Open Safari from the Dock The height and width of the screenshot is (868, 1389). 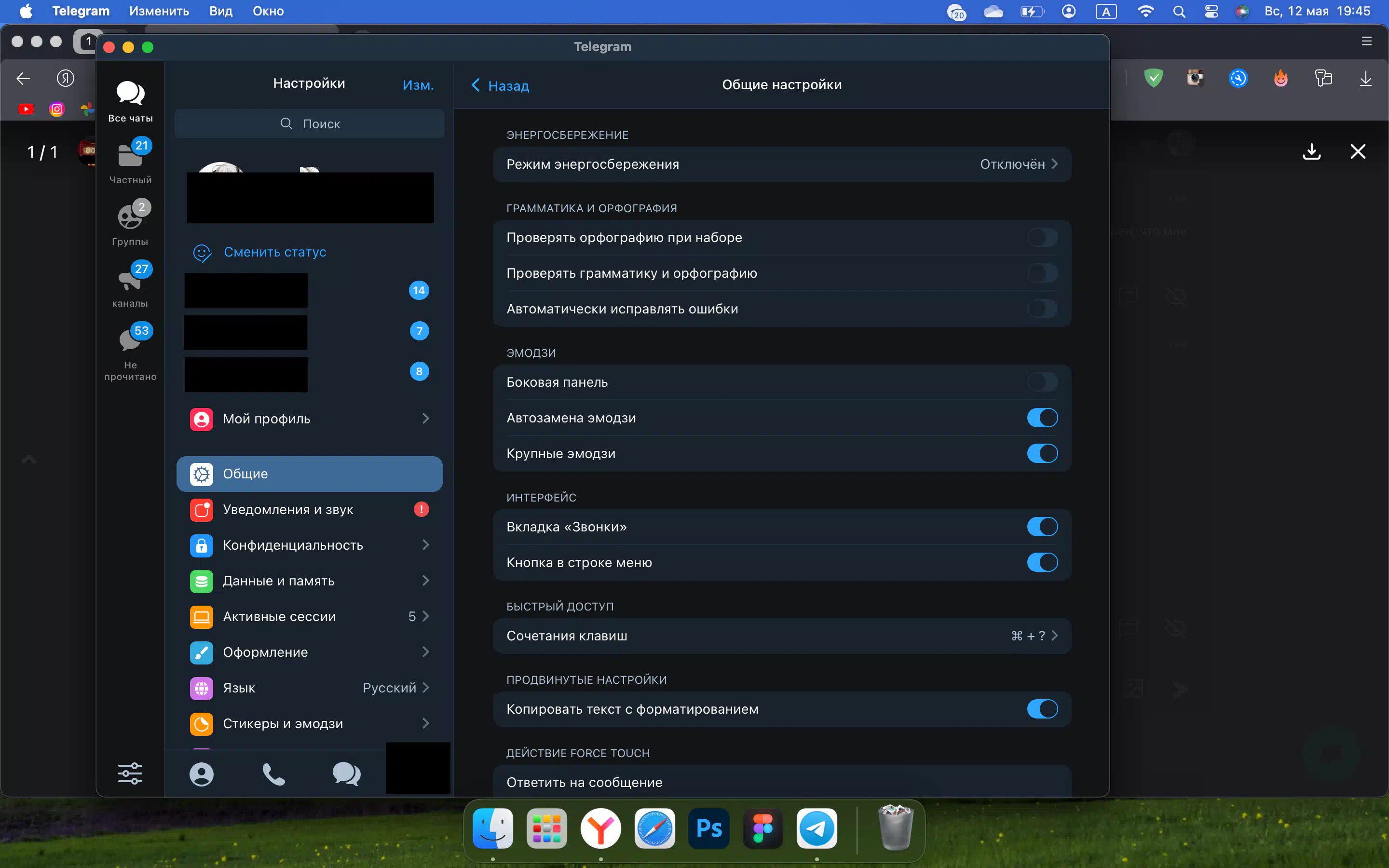click(x=655, y=828)
